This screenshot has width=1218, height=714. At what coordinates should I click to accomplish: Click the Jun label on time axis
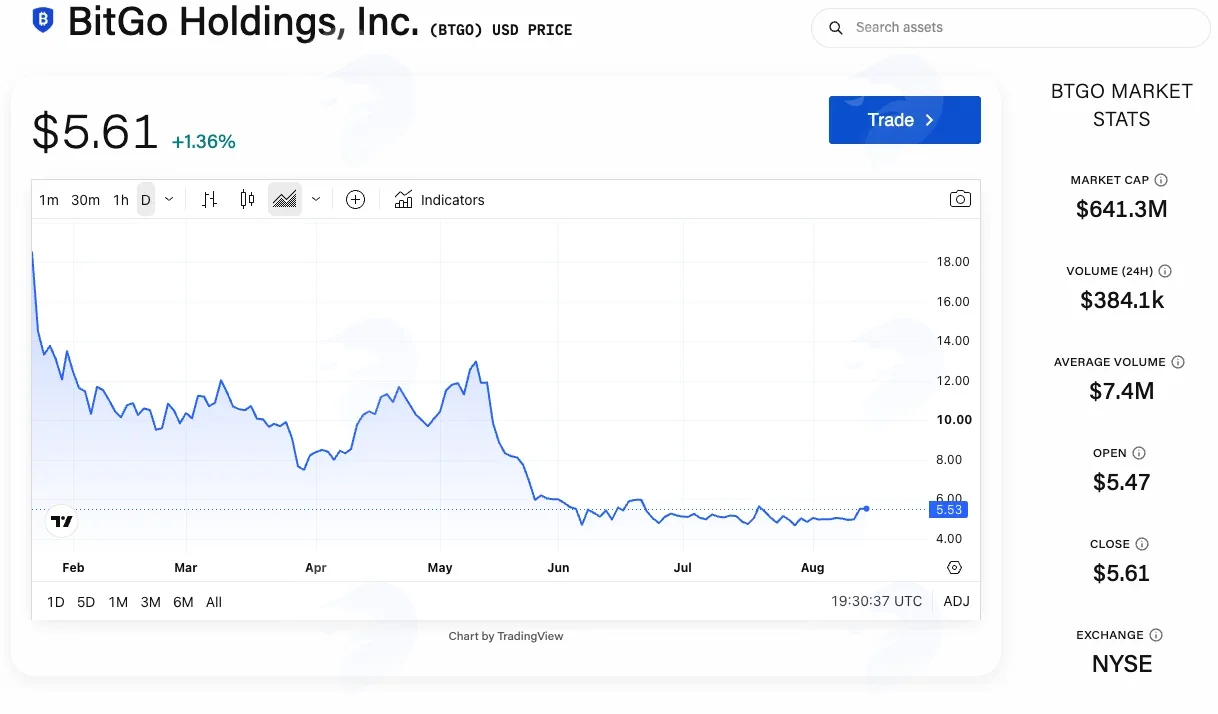[558, 567]
